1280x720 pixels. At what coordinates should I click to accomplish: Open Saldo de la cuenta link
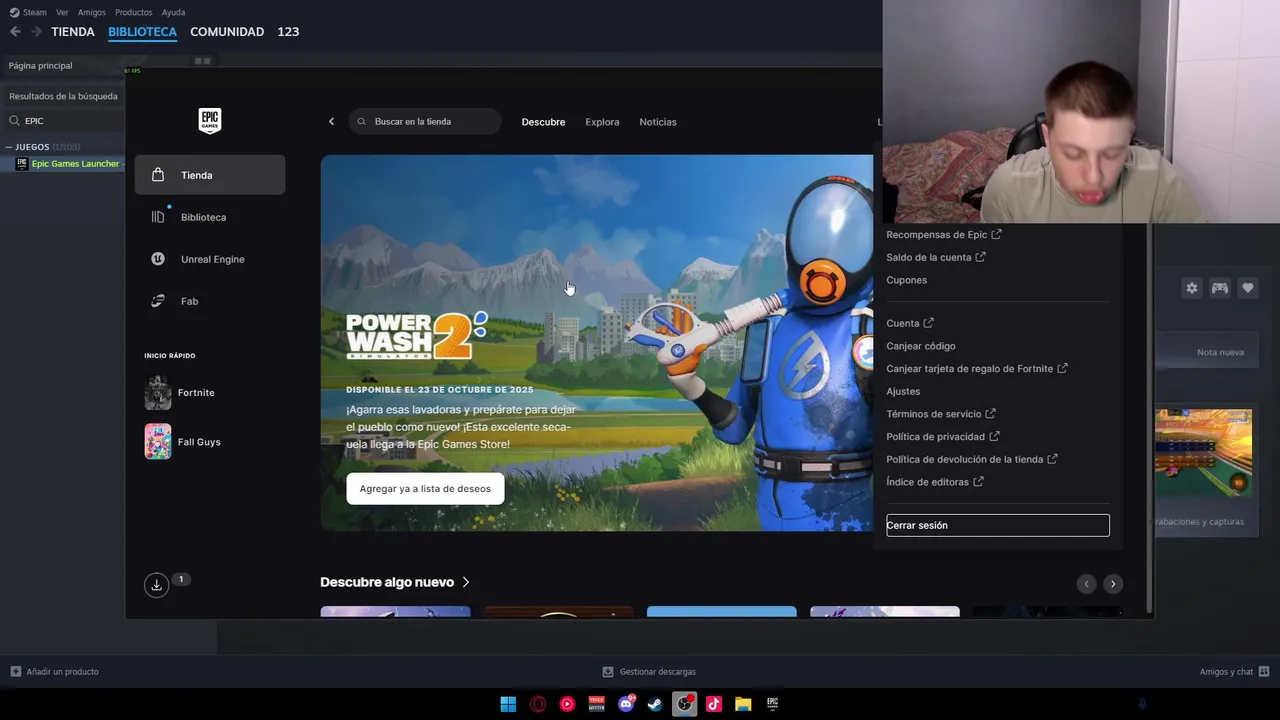(936, 257)
